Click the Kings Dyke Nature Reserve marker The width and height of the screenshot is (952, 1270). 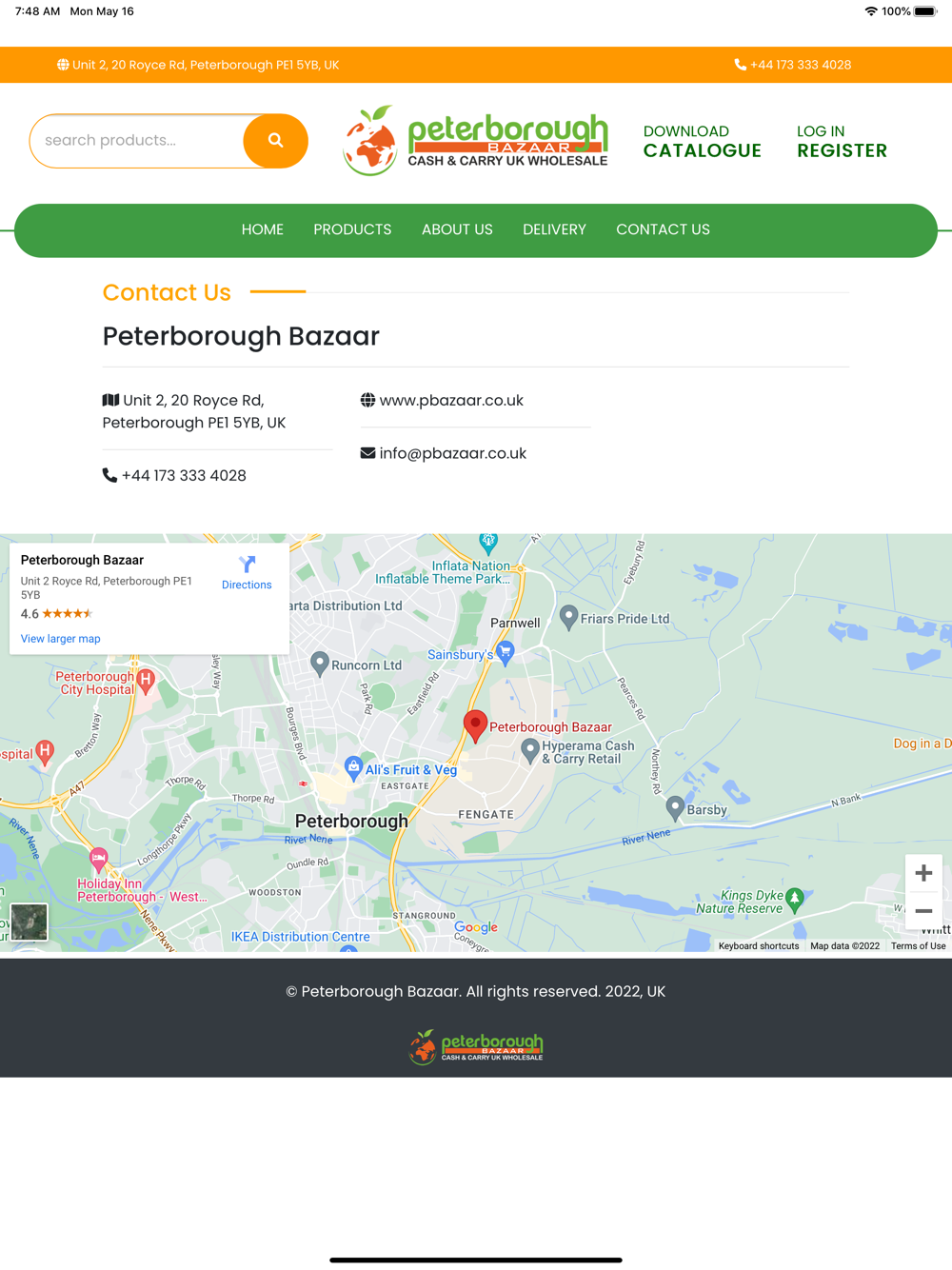tap(795, 898)
